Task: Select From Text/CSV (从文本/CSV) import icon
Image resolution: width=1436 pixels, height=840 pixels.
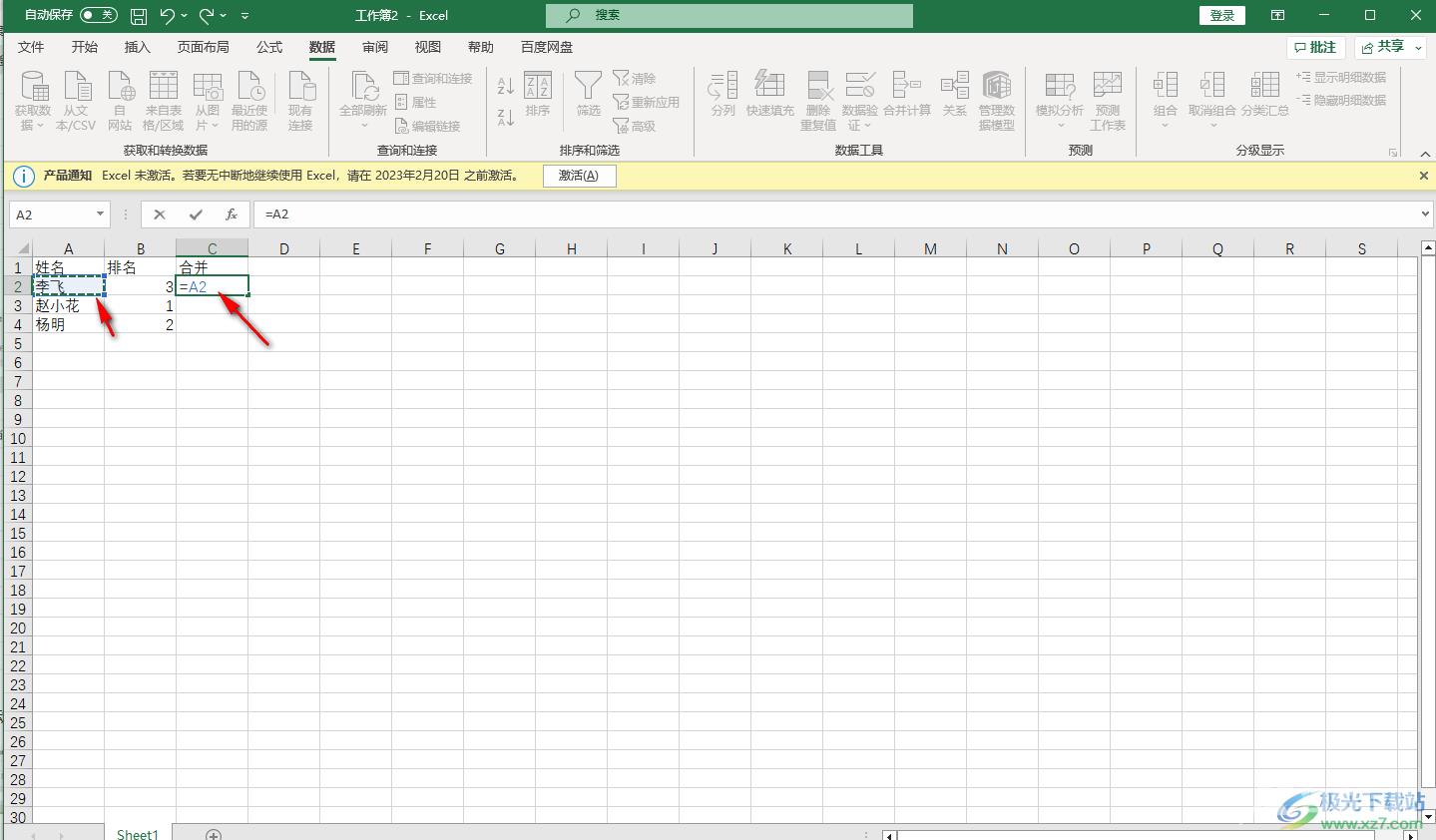Action: [76, 101]
